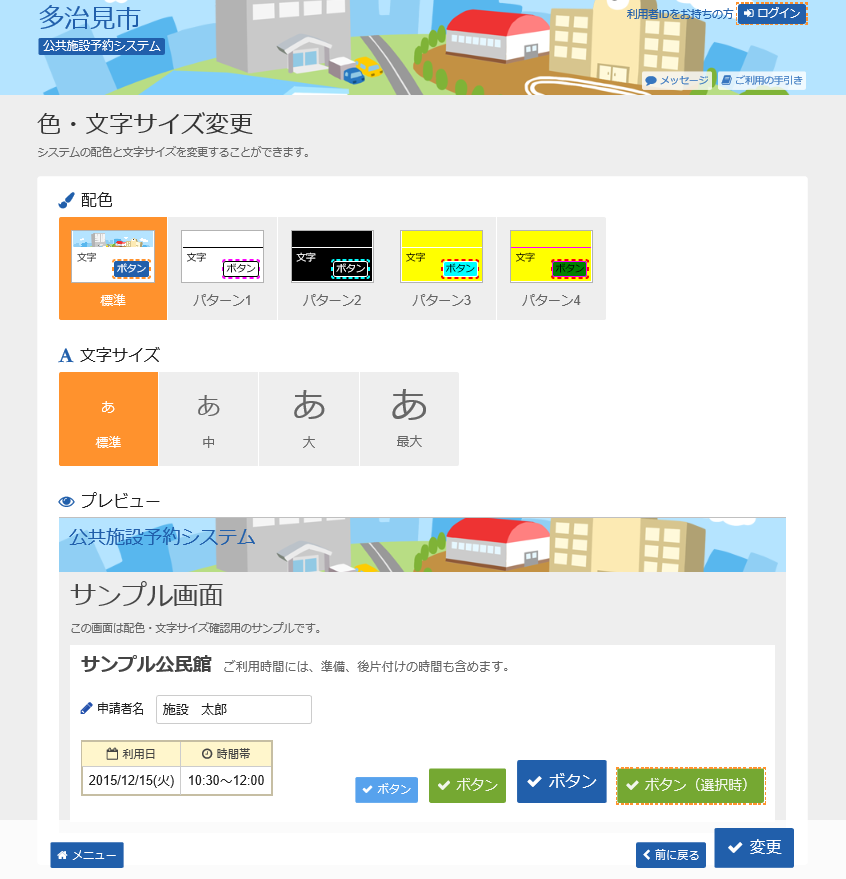Click the サンプル画面 heading
This screenshot has height=879, width=846.
[147, 595]
